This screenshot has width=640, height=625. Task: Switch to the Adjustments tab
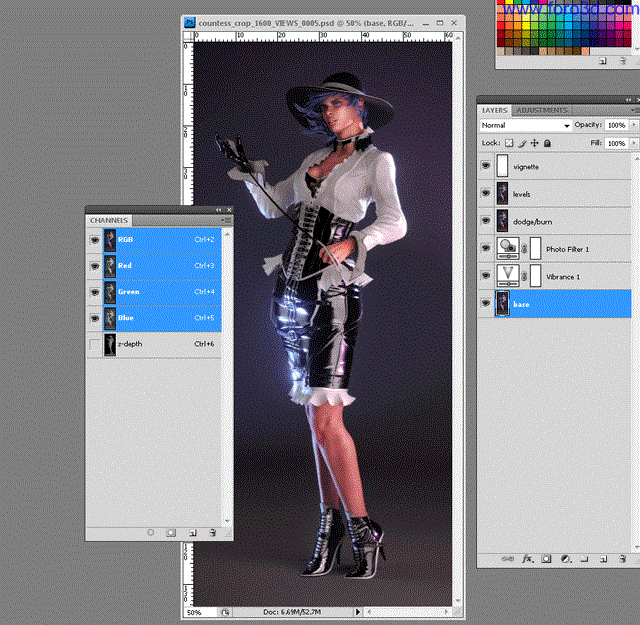pos(541,110)
